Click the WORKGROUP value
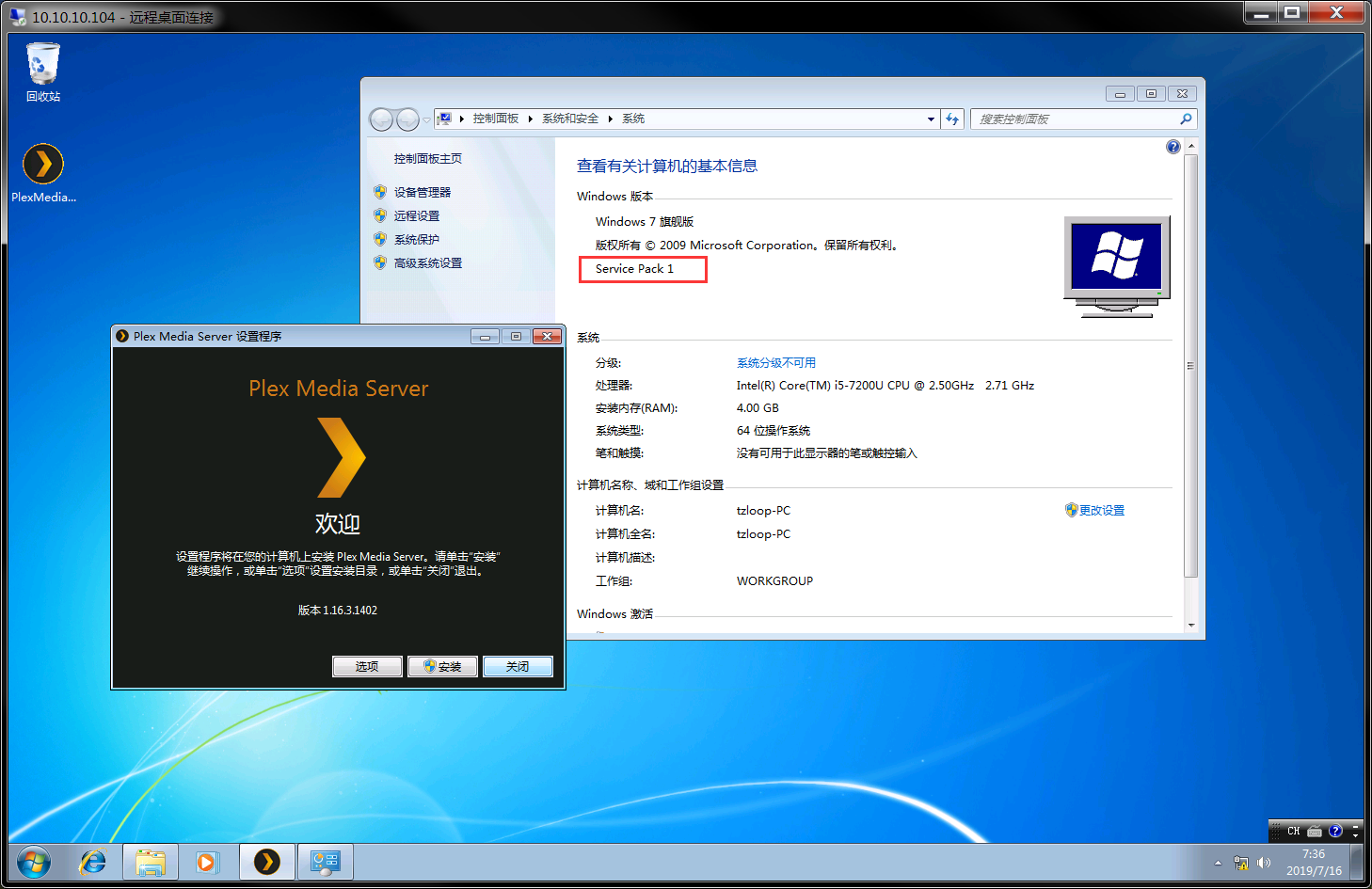Viewport: 1372px width, 889px height. click(774, 581)
